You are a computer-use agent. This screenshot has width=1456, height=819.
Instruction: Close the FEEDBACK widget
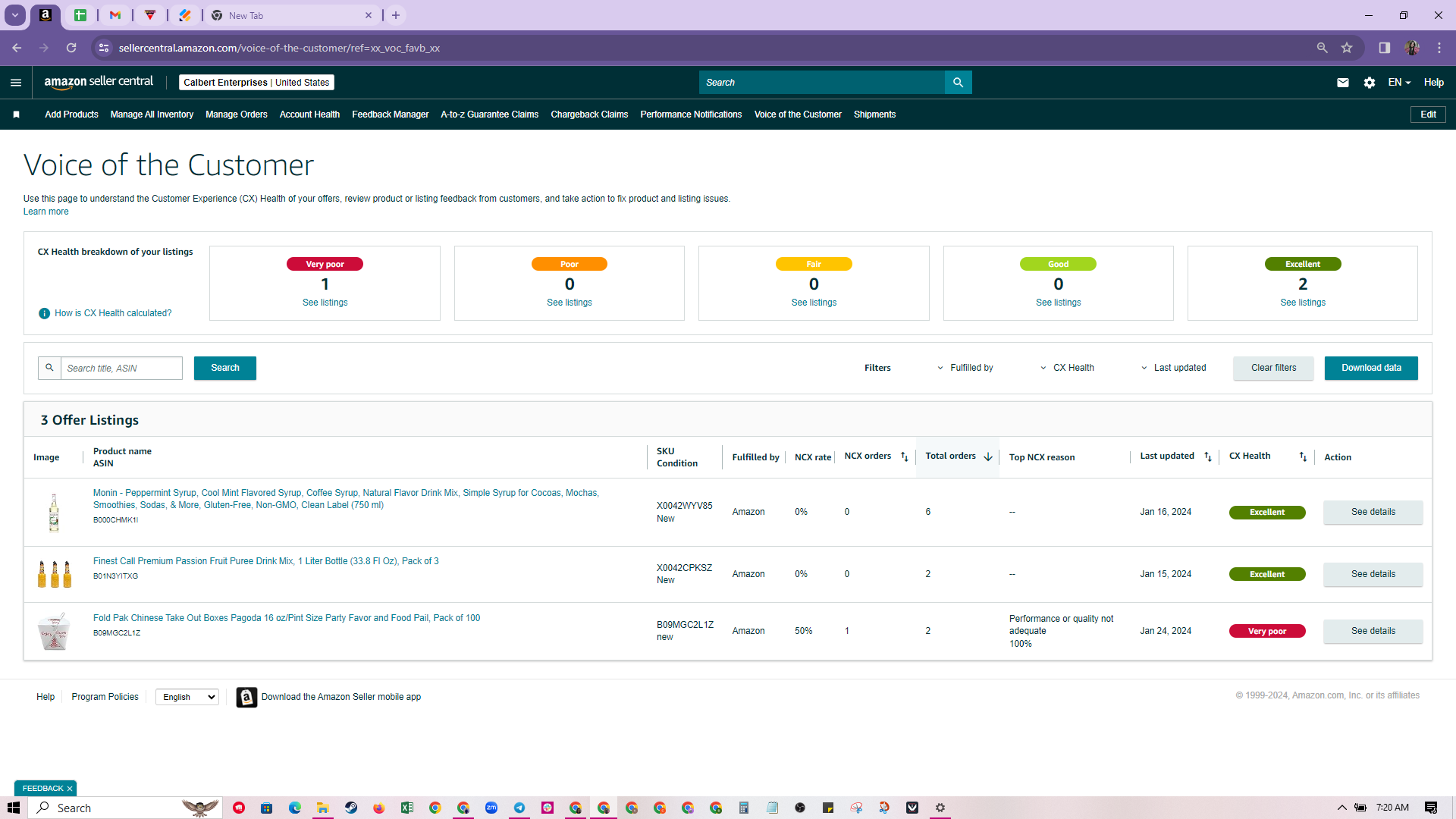(70, 789)
